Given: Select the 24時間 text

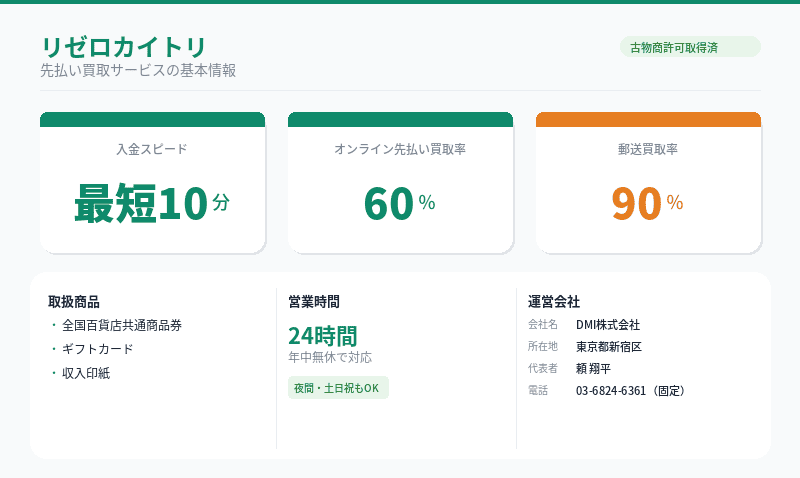Looking at the screenshot, I should (x=322, y=336).
